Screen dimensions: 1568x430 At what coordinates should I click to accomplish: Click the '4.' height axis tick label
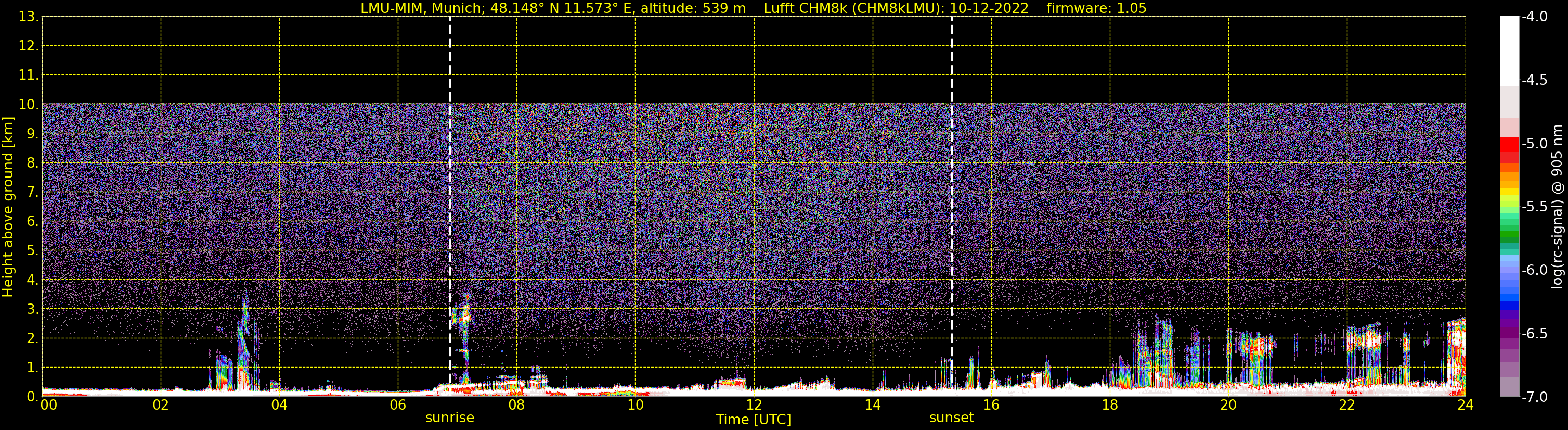[32, 280]
